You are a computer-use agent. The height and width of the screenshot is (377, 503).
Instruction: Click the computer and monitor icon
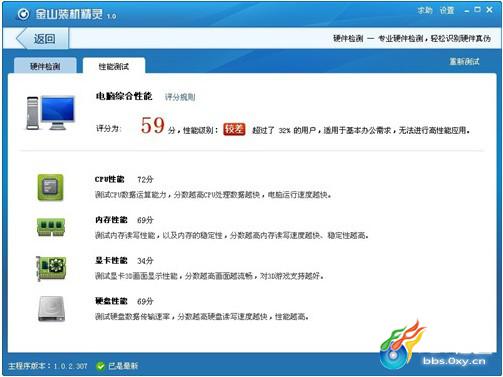point(50,113)
